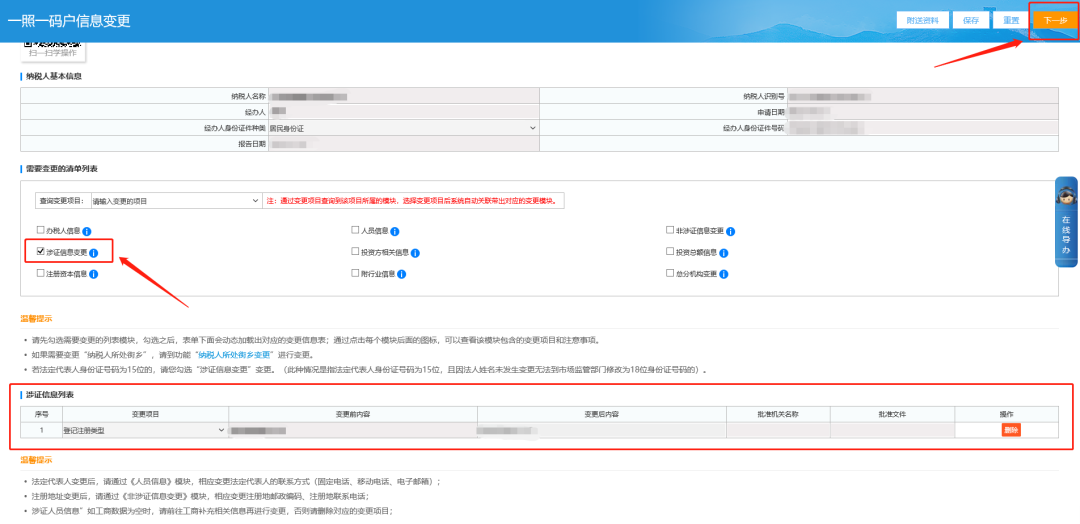The width and height of the screenshot is (1080, 524).
Task: Open the 经办人身份证件种类 dropdown
Action: 403,128
